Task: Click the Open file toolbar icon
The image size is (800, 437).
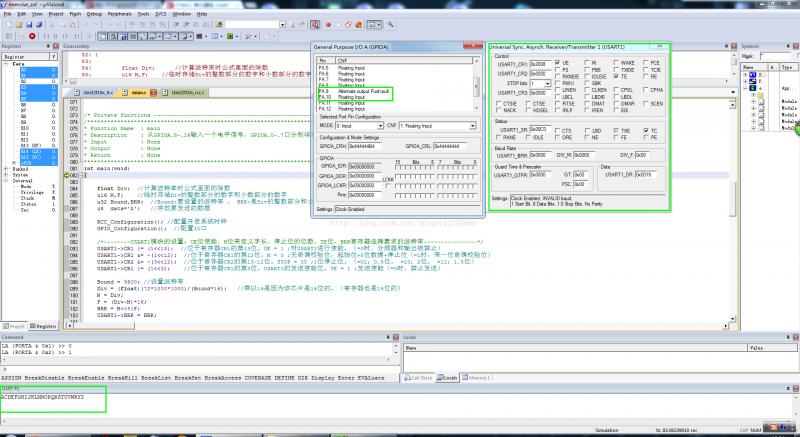Action: coord(18,25)
